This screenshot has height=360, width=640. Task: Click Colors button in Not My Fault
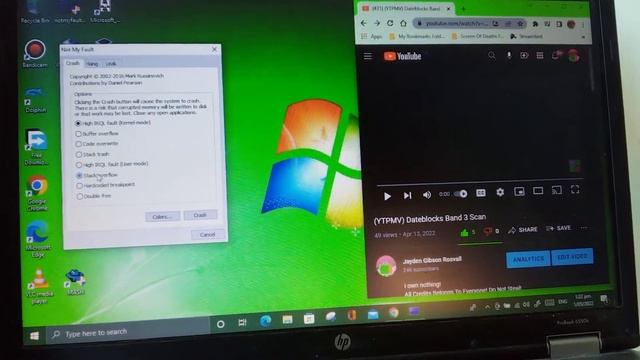162,216
